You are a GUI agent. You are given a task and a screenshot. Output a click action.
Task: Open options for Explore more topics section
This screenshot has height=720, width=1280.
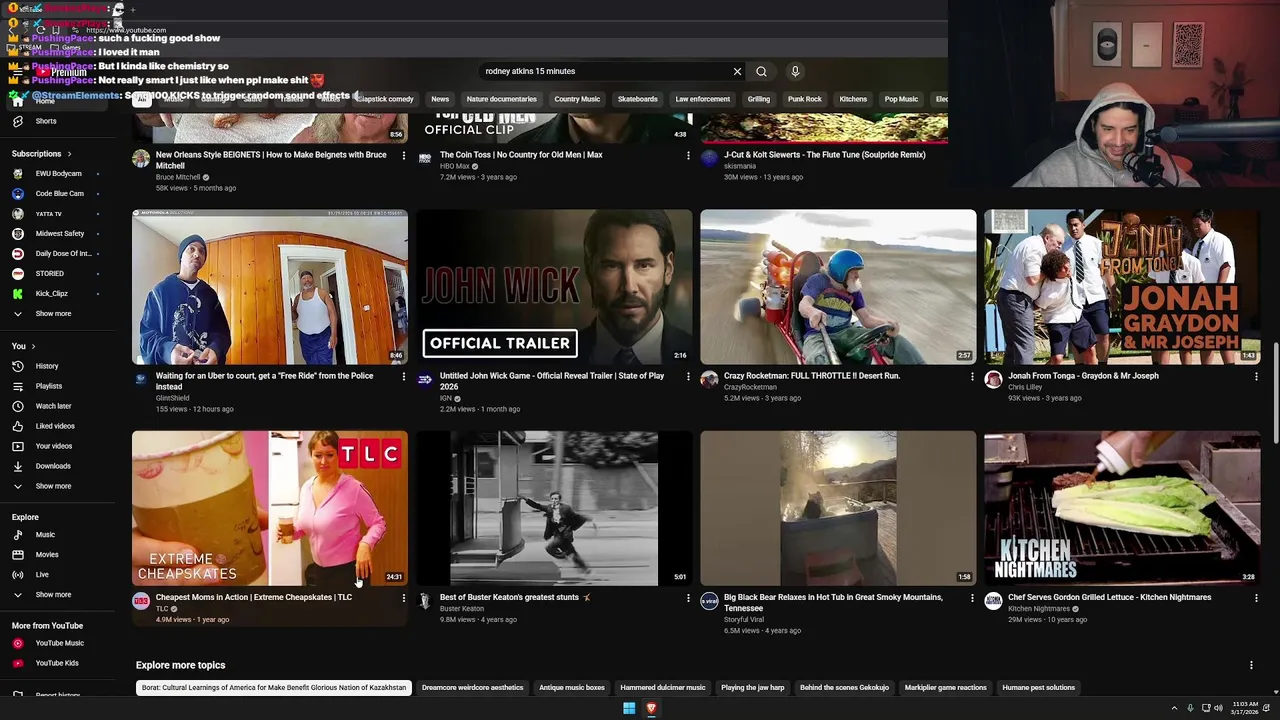[x=1251, y=665]
